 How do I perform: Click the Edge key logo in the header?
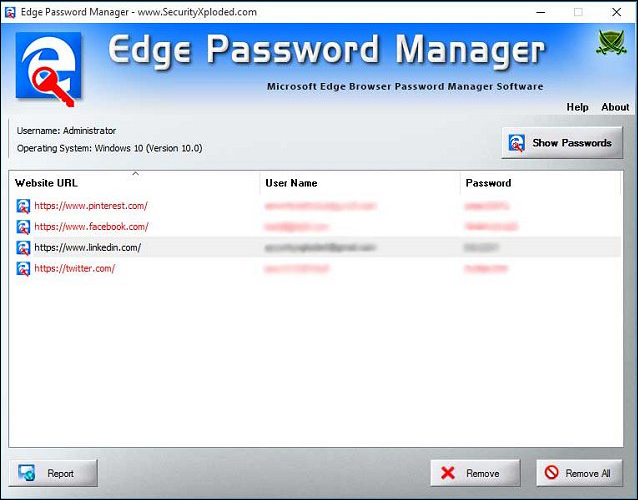point(48,68)
